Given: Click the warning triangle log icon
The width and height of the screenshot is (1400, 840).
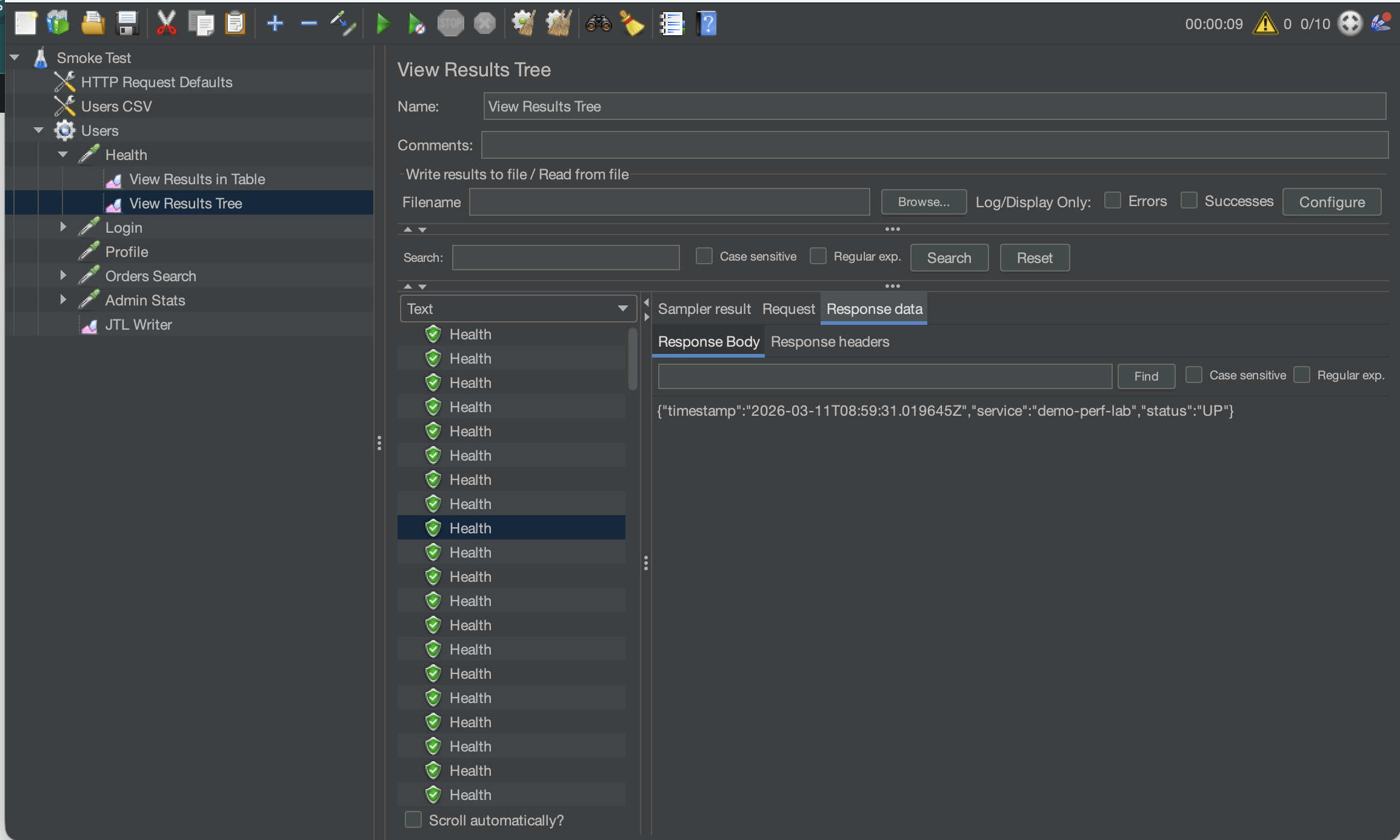Looking at the screenshot, I should pyautogui.click(x=1265, y=24).
